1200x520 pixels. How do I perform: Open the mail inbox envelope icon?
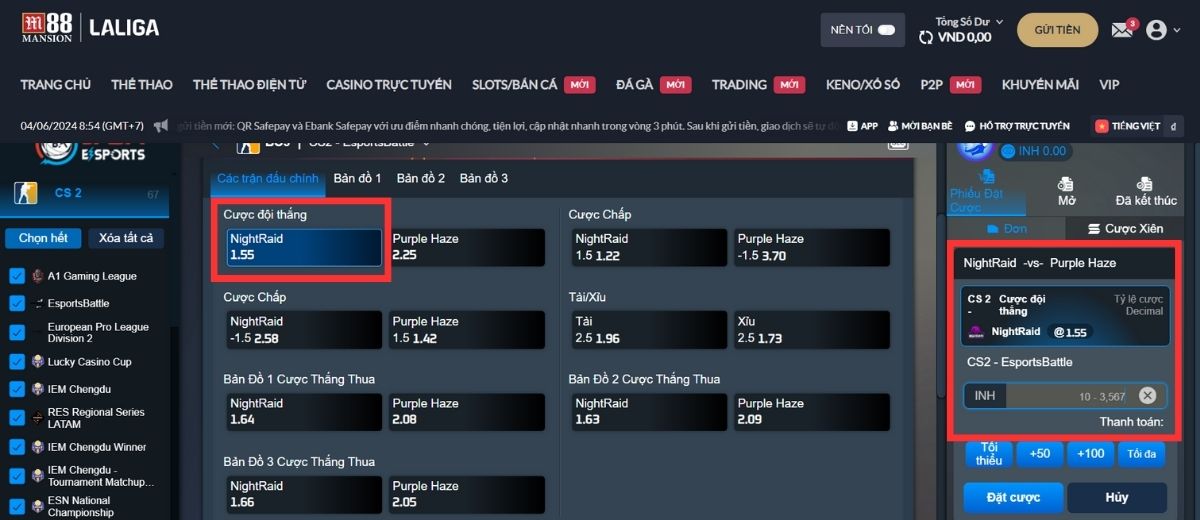(x=1121, y=30)
